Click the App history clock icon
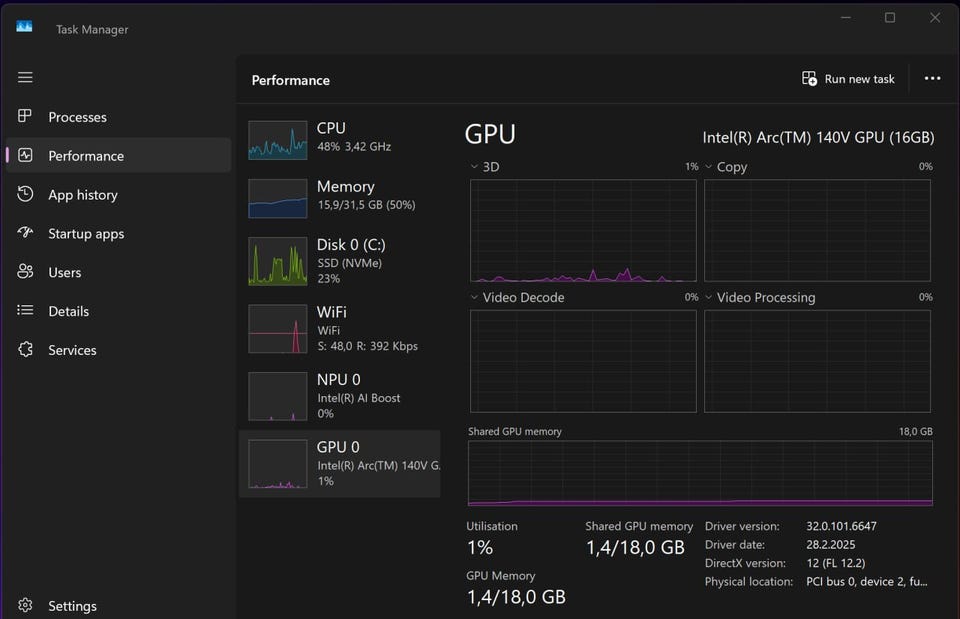 [x=26, y=194]
